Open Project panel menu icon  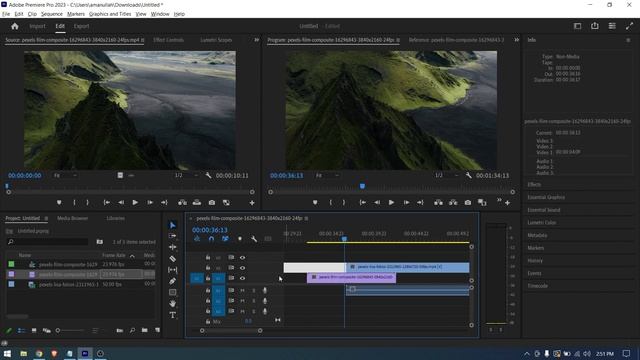pyautogui.click(x=46, y=219)
